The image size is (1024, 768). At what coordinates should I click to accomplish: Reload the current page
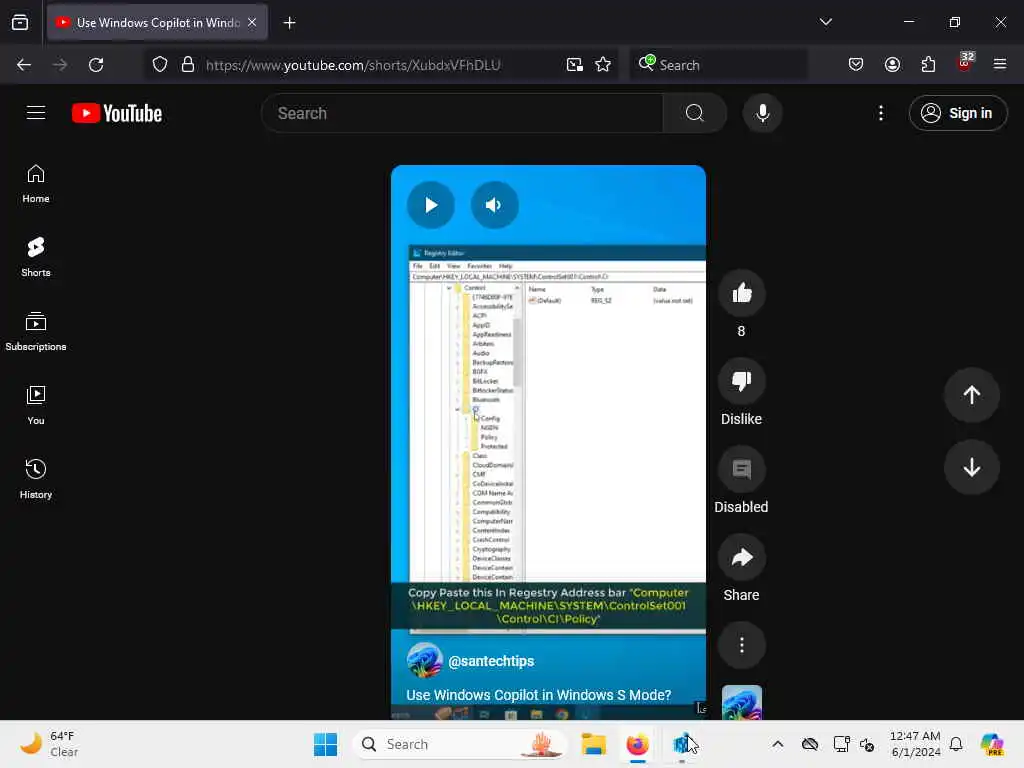(x=96, y=65)
